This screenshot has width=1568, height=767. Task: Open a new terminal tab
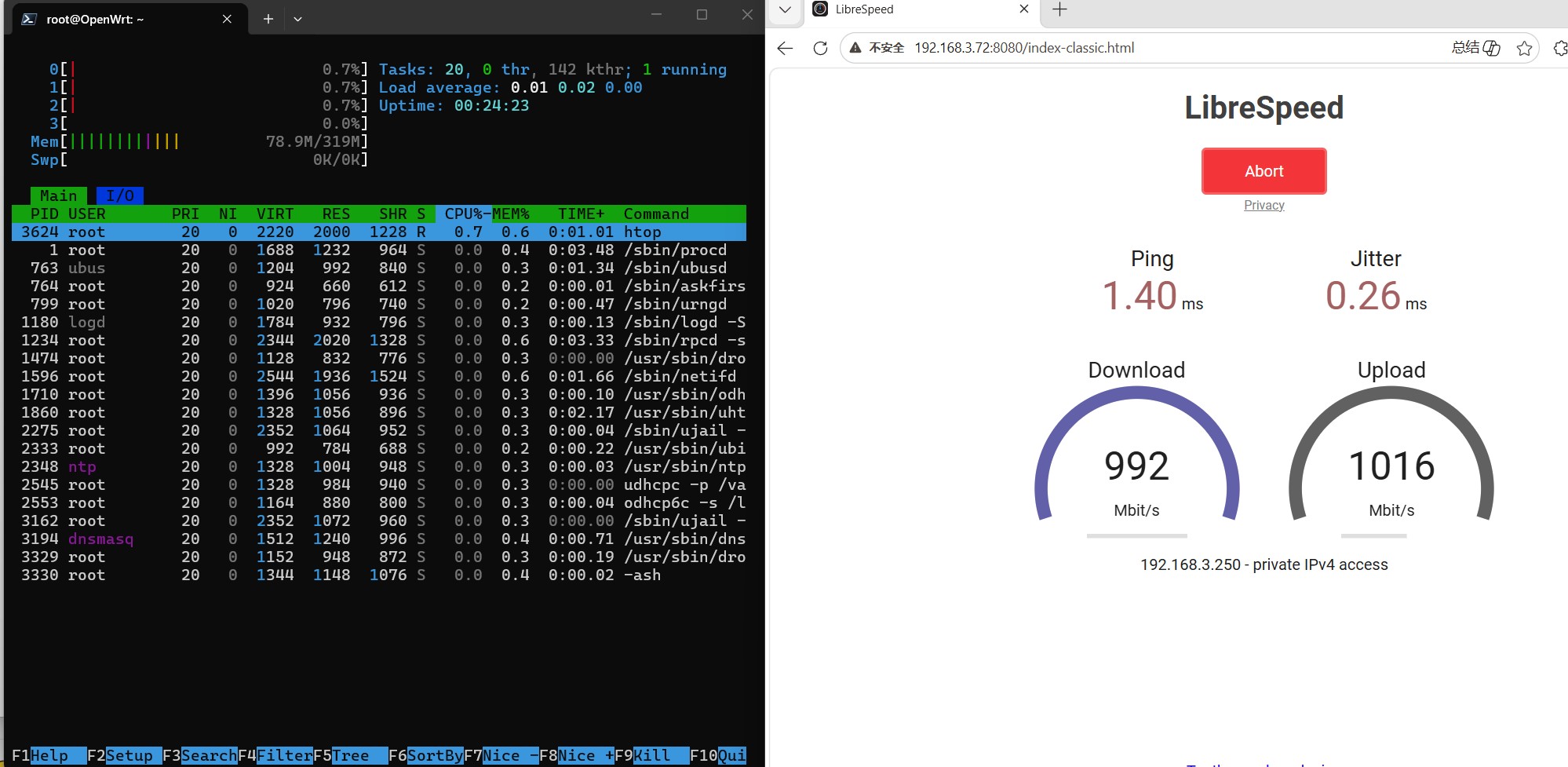[268, 19]
